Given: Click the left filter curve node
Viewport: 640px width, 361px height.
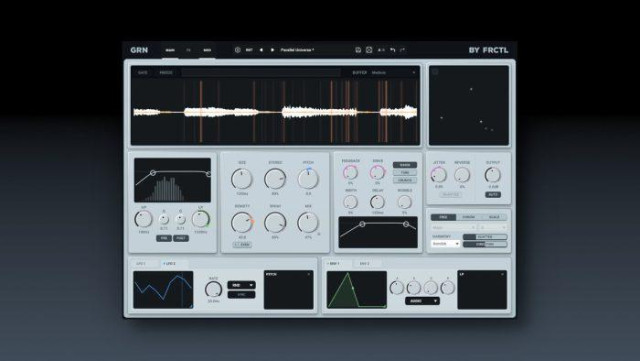Looking at the screenshot, I should pyautogui.click(x=153, y=173).
